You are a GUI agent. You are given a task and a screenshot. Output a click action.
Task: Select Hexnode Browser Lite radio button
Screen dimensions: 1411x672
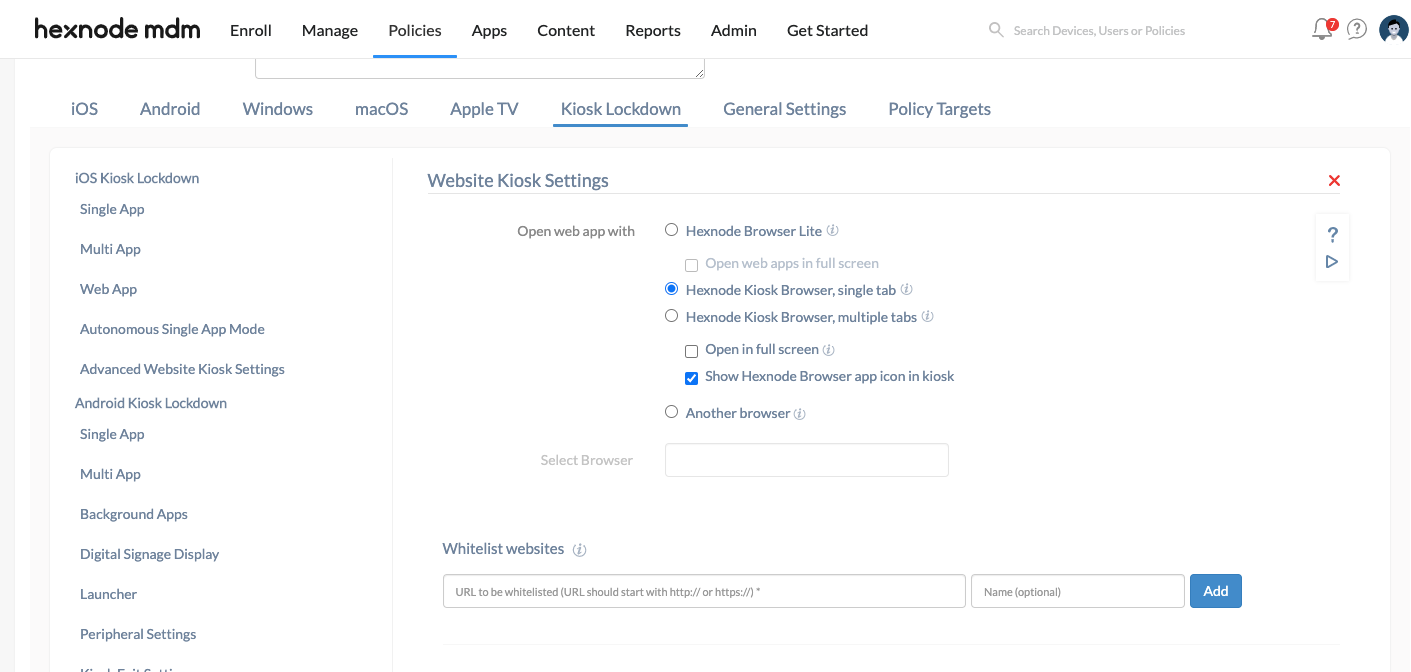click(672, 230)
